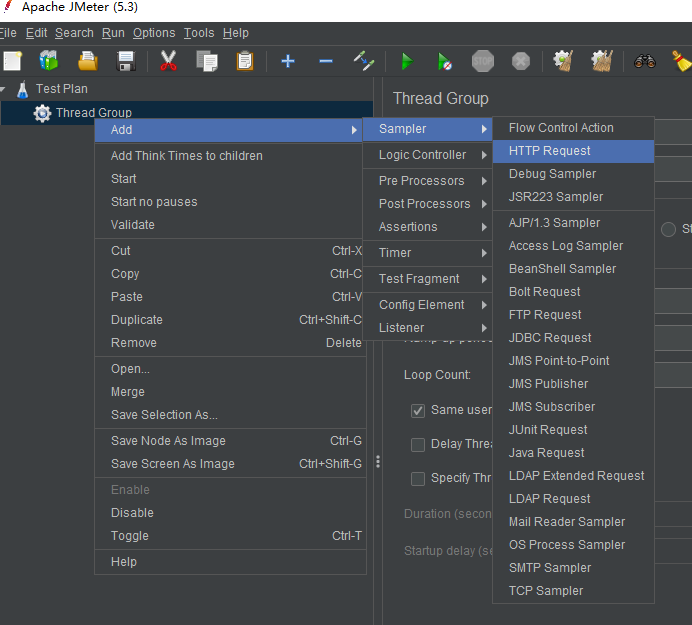Image resolution: width=692 pixels, height=625 pixels.
Task: Enable the Delay Thread creation checkbox
Action: click(x=418, y=444)
